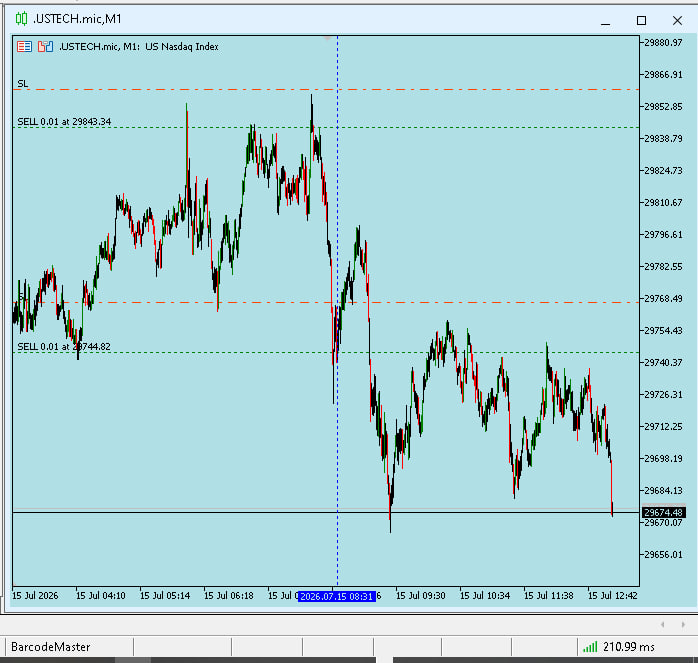Click the 29726.31 price scale value

pyautogui.click(x=663, y=395)
